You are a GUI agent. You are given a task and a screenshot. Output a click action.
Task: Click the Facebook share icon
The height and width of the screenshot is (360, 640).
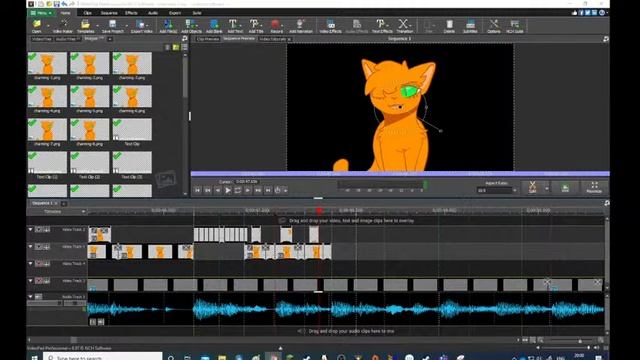581,13
